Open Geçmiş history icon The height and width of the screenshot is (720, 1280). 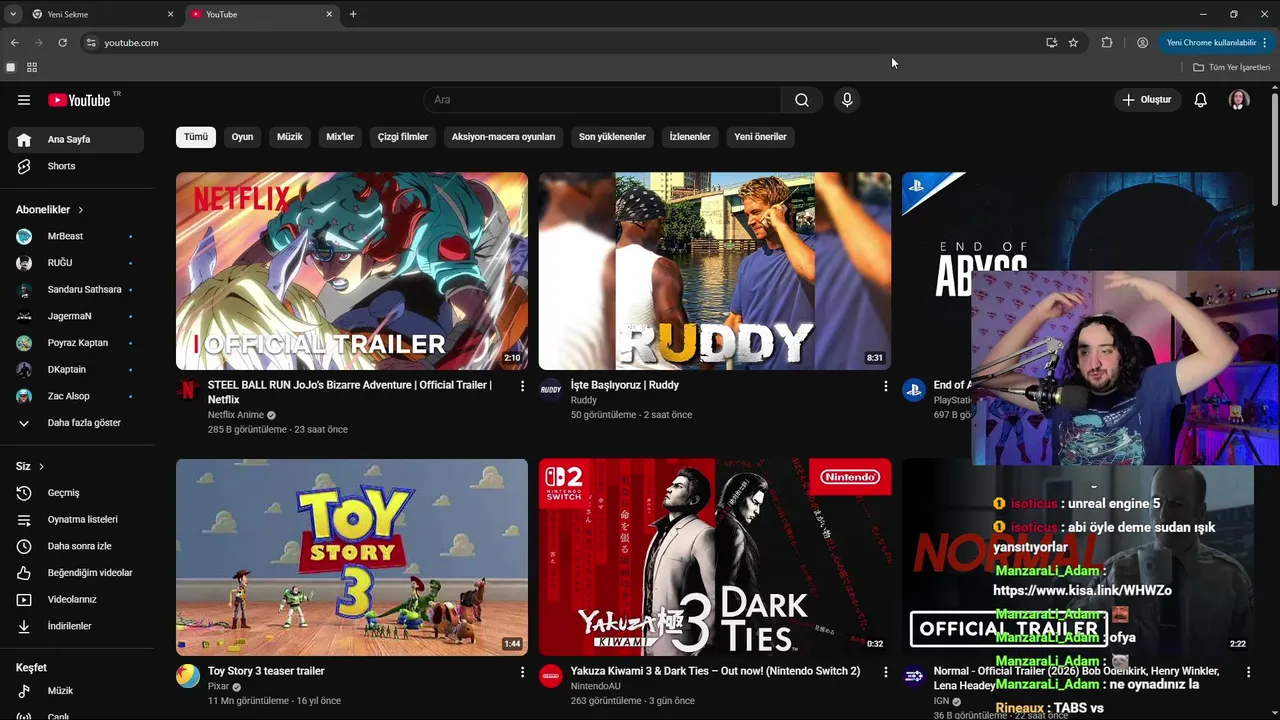tap(24, 493)
